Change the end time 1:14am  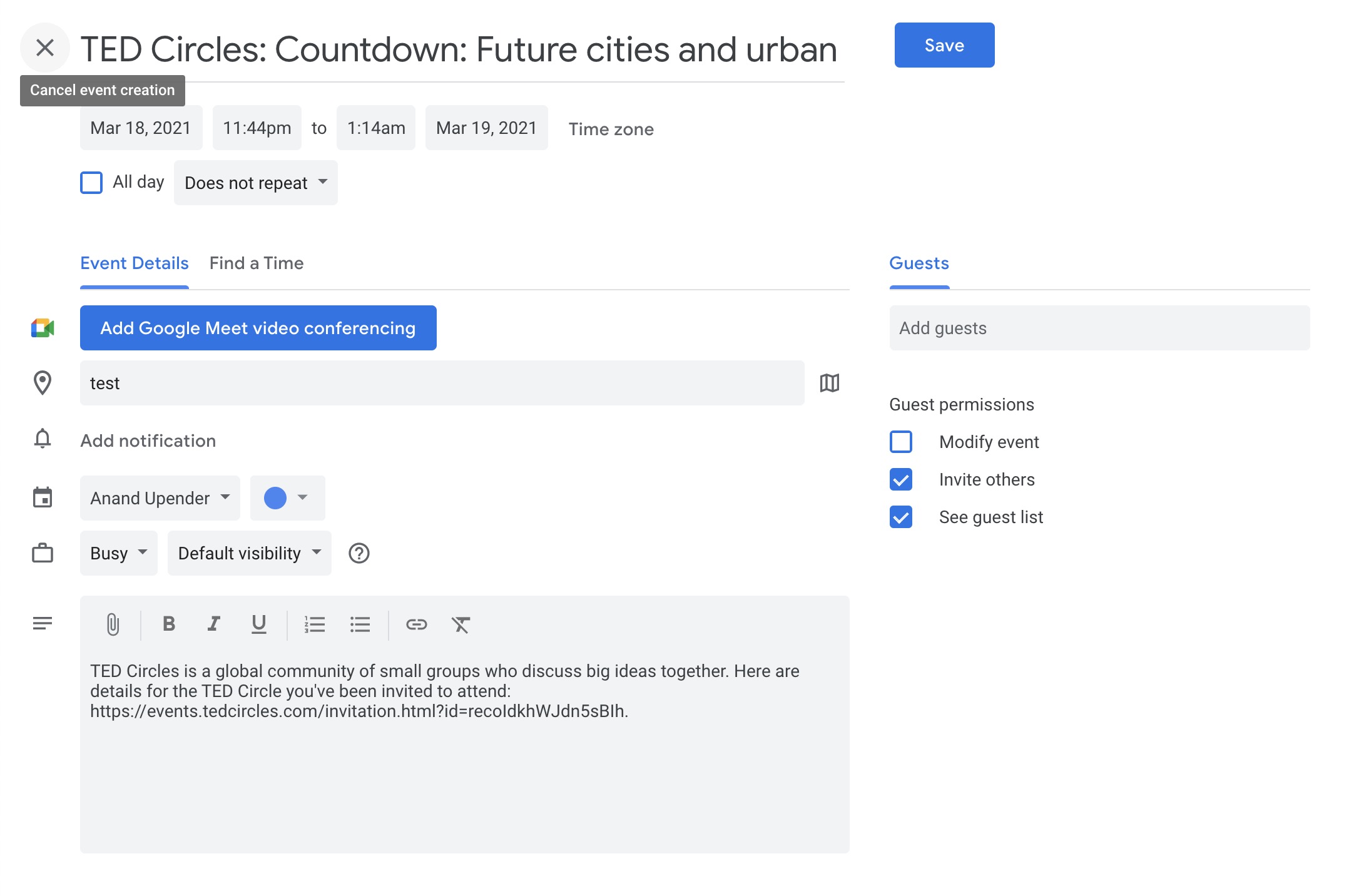(x=376, y=128)
